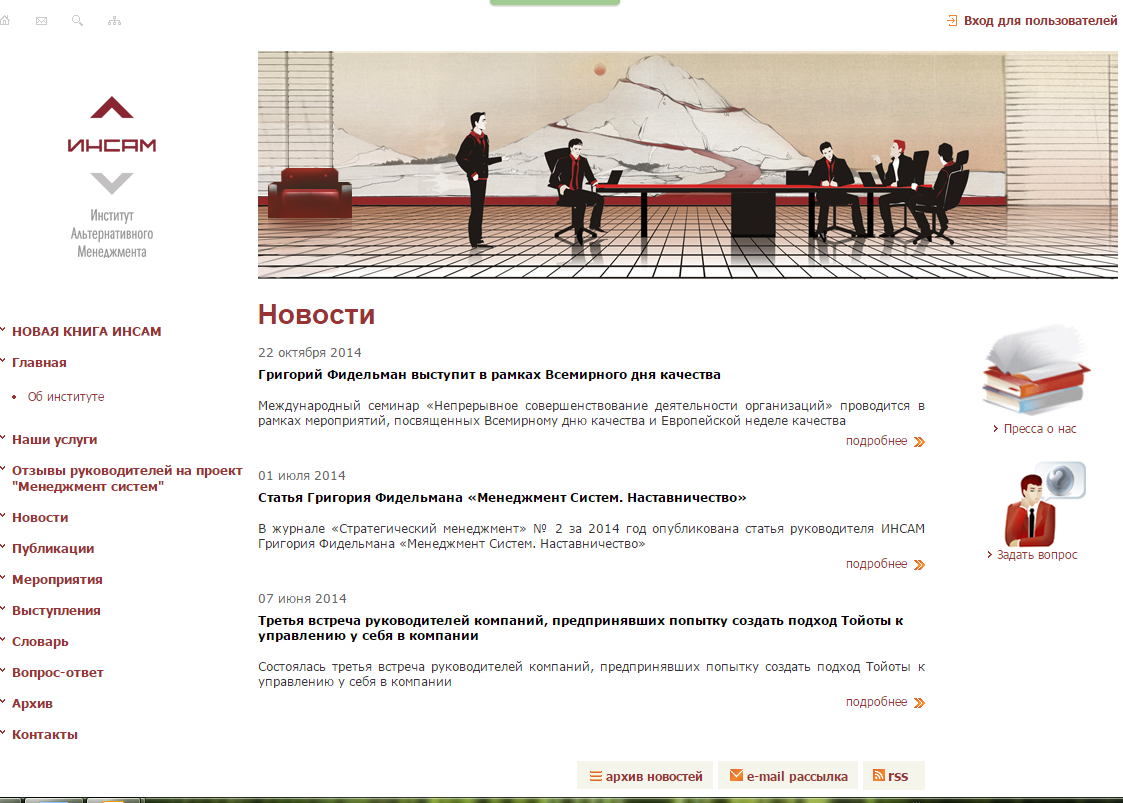Click подробнее under 22 октября news

(x=877, y=441)
